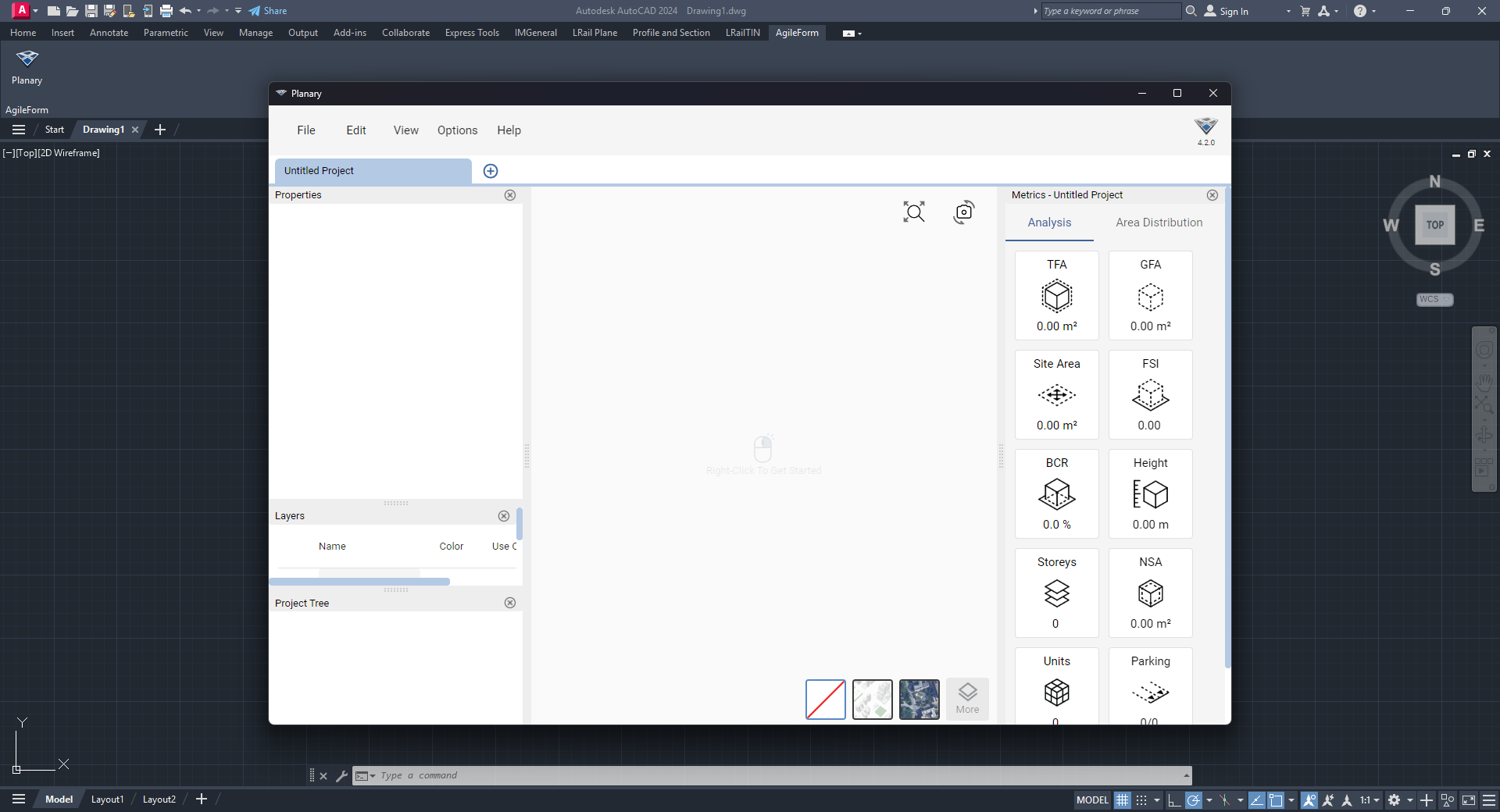Click Zoom Extents icon in Planary viewport
The width and height of the screenshot is (1500, 812).
914,212
